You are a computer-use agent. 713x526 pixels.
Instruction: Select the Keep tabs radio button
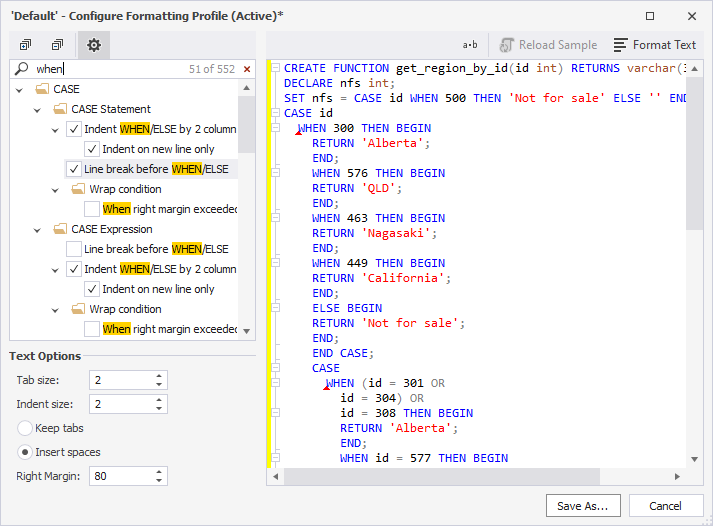click(x=25, y=428)
